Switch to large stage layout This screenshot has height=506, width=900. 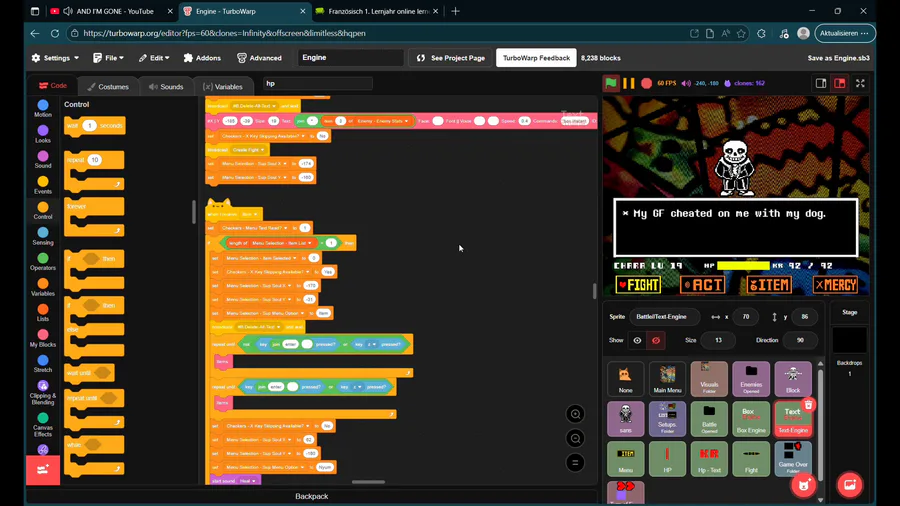click(x=840, y=83)
